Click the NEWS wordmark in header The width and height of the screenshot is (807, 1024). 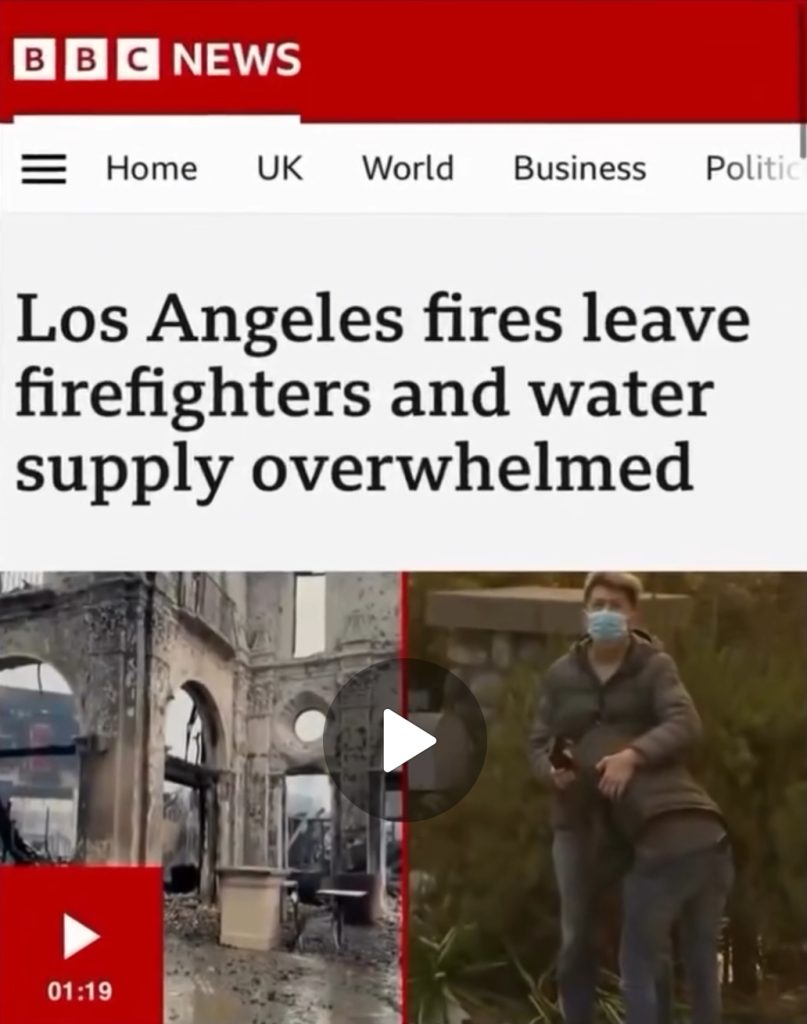236,60
